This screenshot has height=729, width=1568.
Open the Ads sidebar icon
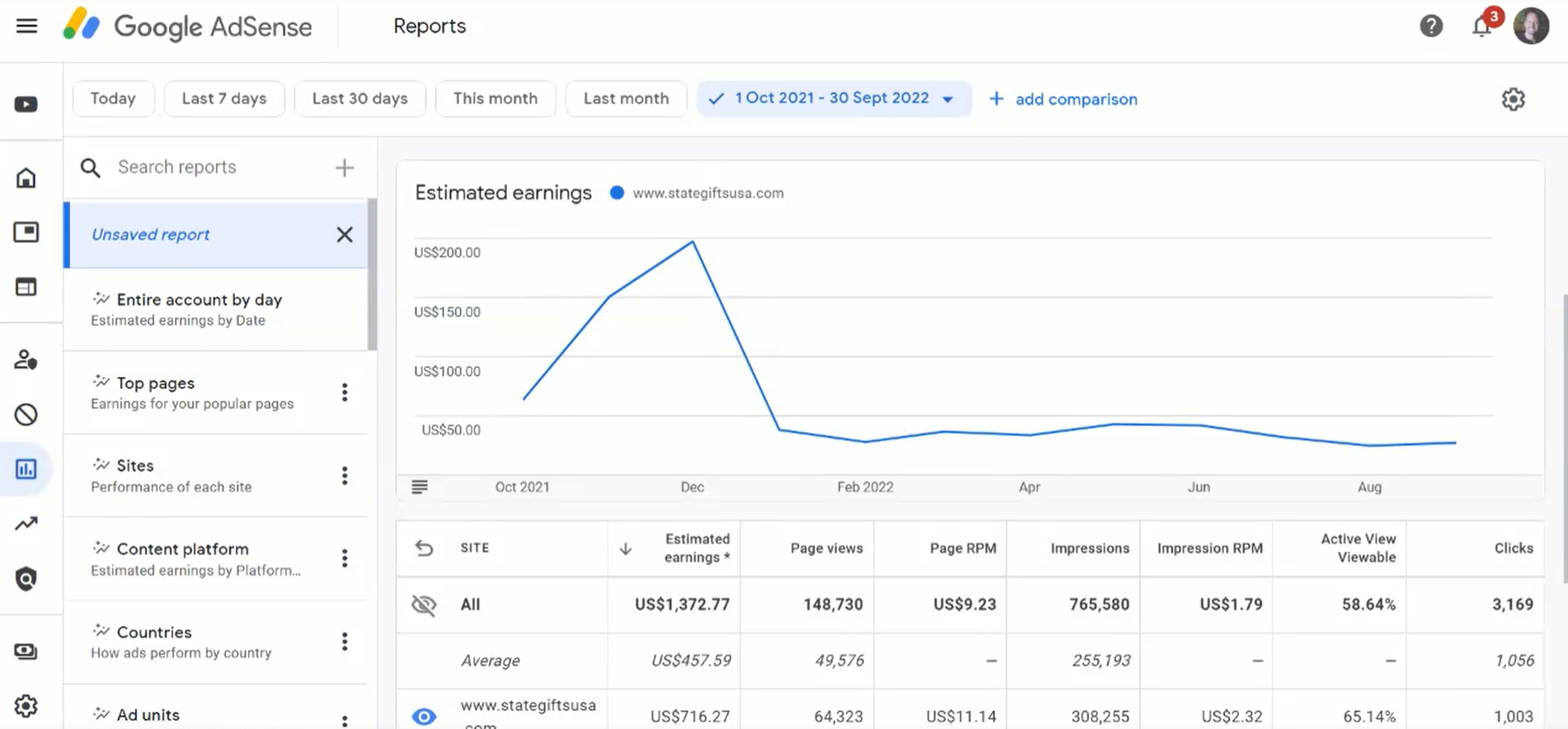[26, 232]
